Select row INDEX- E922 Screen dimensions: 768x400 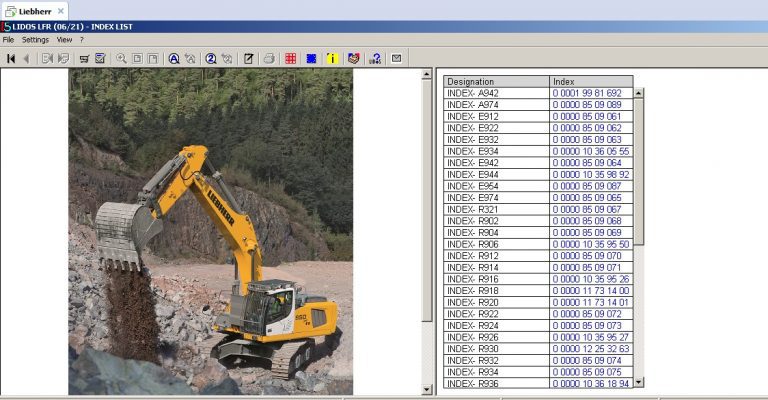pyautogui.click(x=538, y=128)
